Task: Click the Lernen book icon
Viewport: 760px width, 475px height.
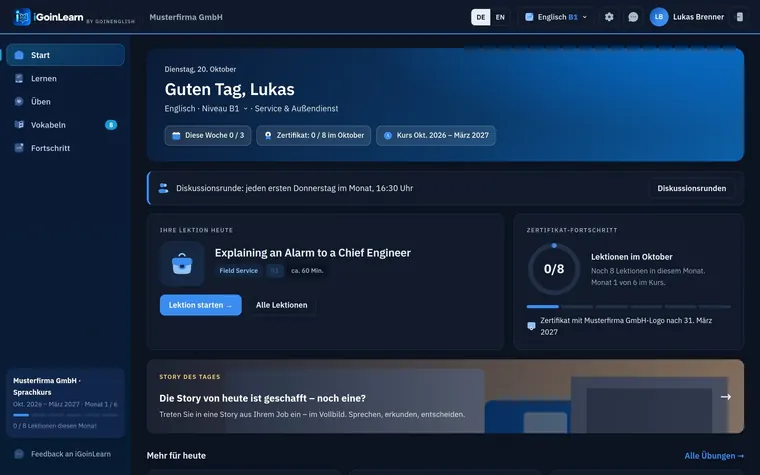Action: coord(19,79)
